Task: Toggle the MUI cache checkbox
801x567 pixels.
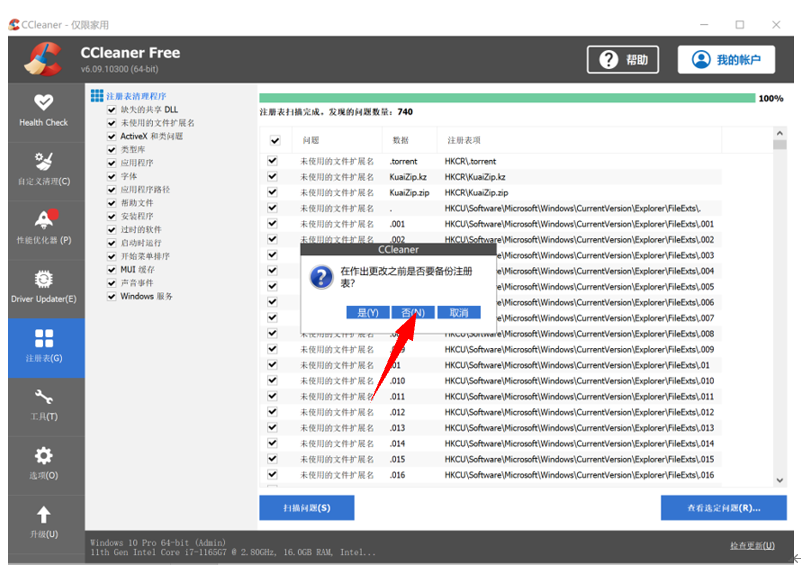Action: pos(111,270)
